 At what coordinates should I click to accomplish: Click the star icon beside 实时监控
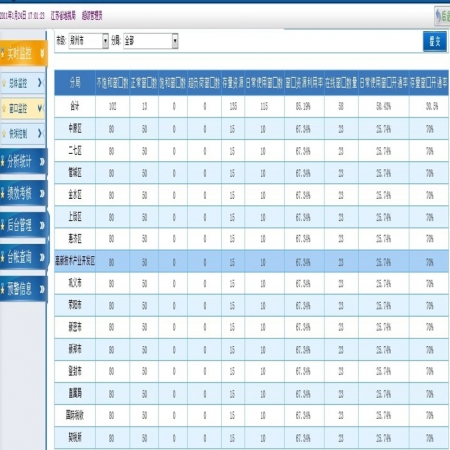(x=3, y=53)
